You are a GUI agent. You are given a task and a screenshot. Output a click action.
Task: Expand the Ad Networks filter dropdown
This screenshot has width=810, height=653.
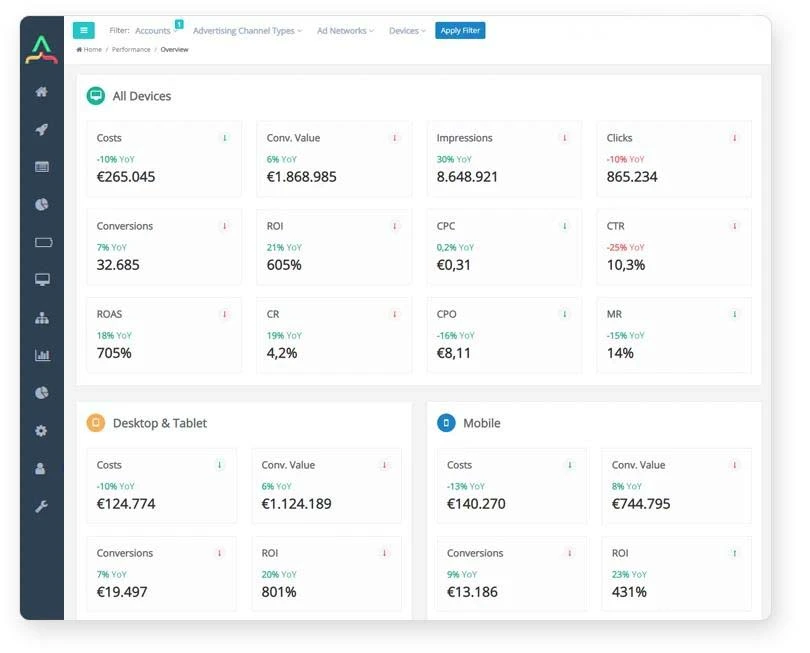coord(345,31)
